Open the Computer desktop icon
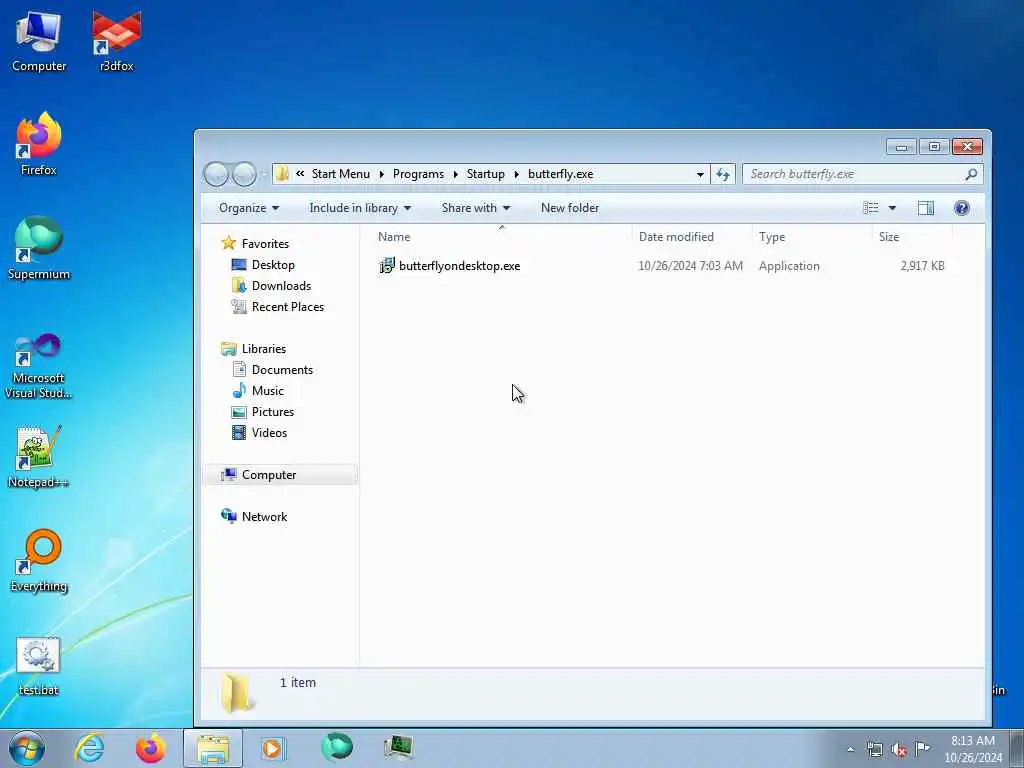Screen dimensions: 1024x768 click(x=39, y=41)
